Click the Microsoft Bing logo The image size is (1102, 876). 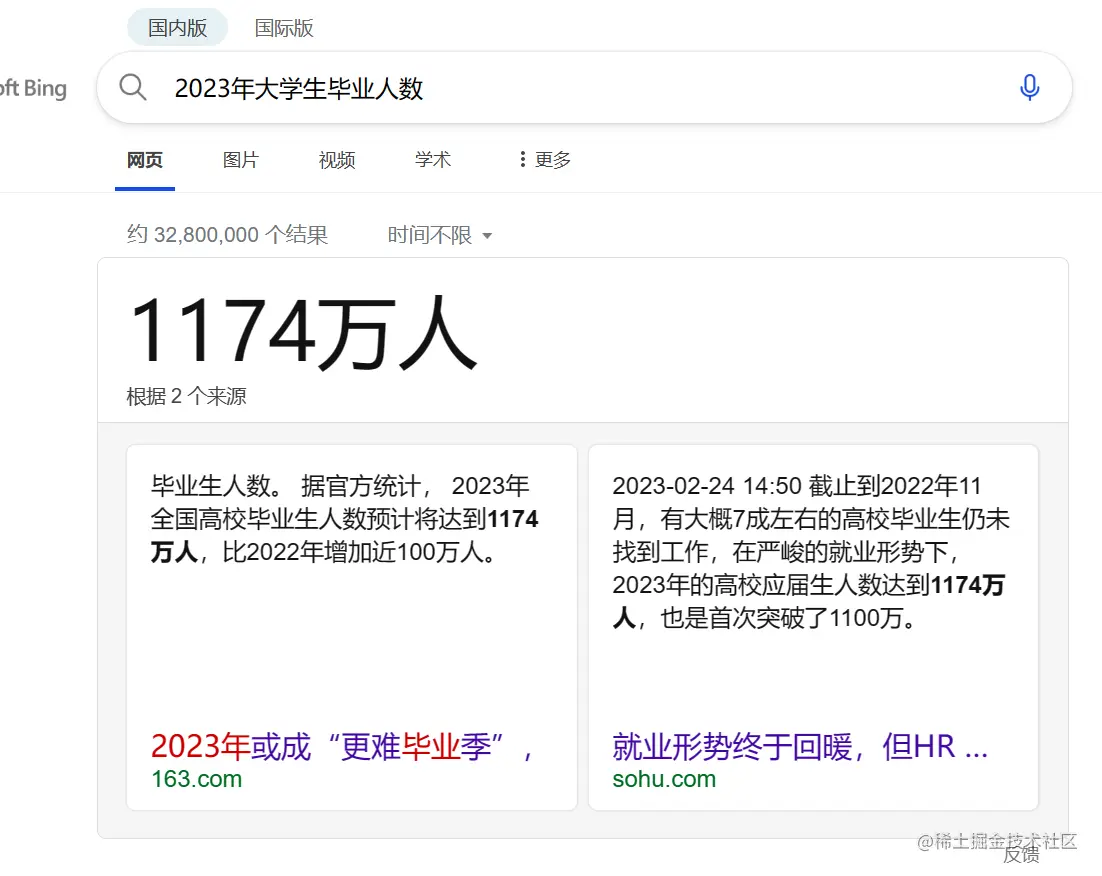(34, 88)
